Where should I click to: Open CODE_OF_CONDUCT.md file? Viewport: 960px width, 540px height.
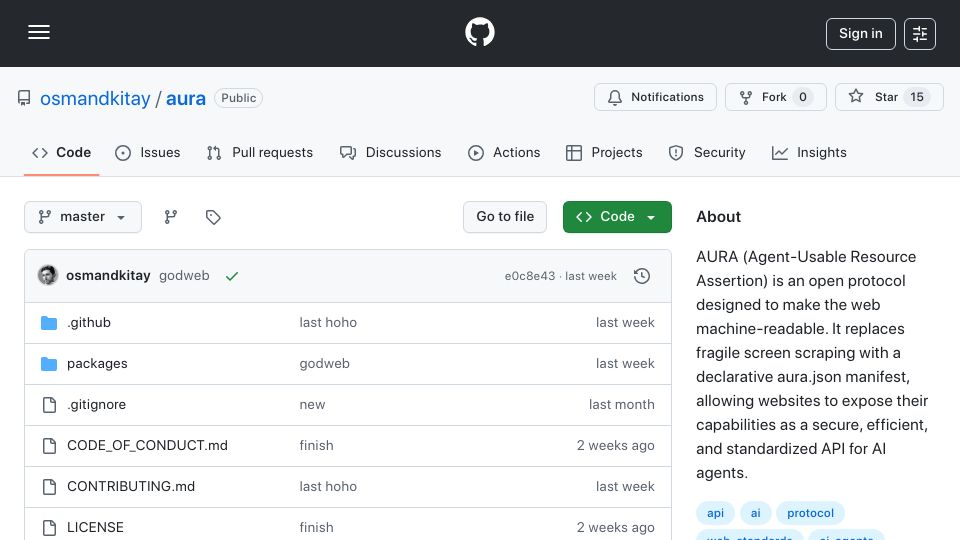tap(147, 446)
